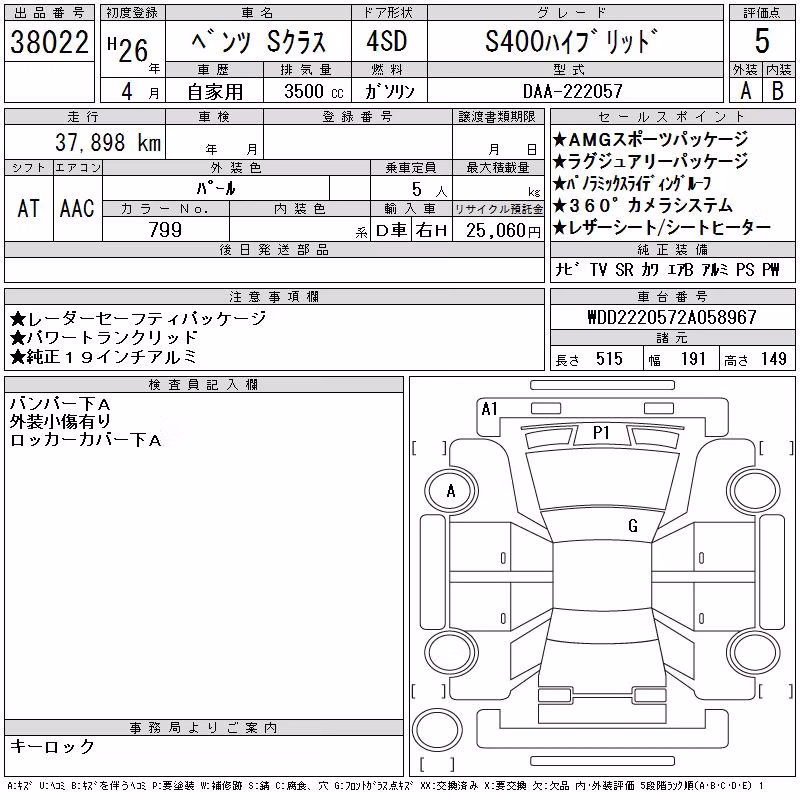Click overall evaluation score 5

tap(762, 41)
